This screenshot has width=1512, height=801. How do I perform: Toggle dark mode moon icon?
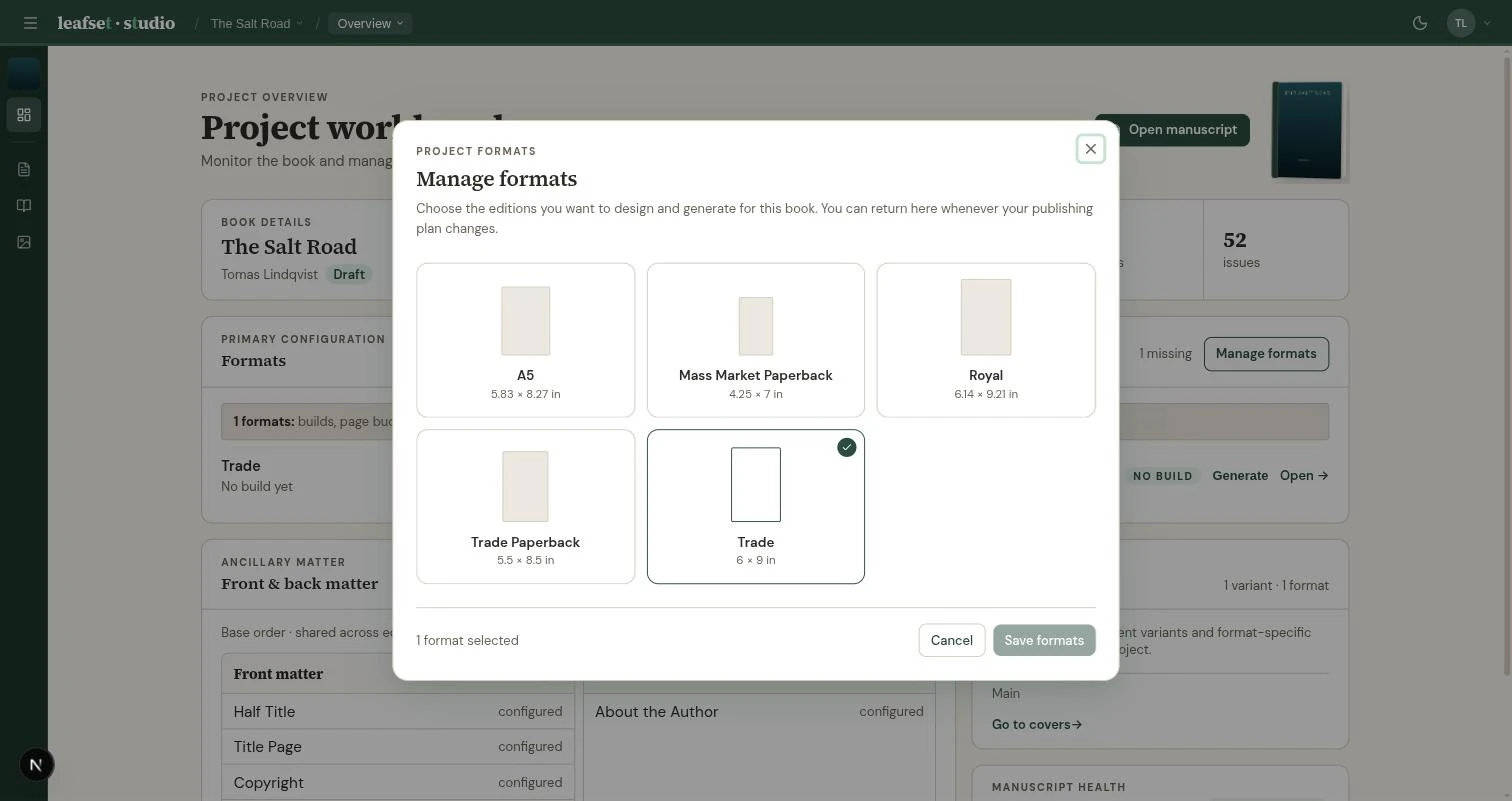(x=1420, y=23)
